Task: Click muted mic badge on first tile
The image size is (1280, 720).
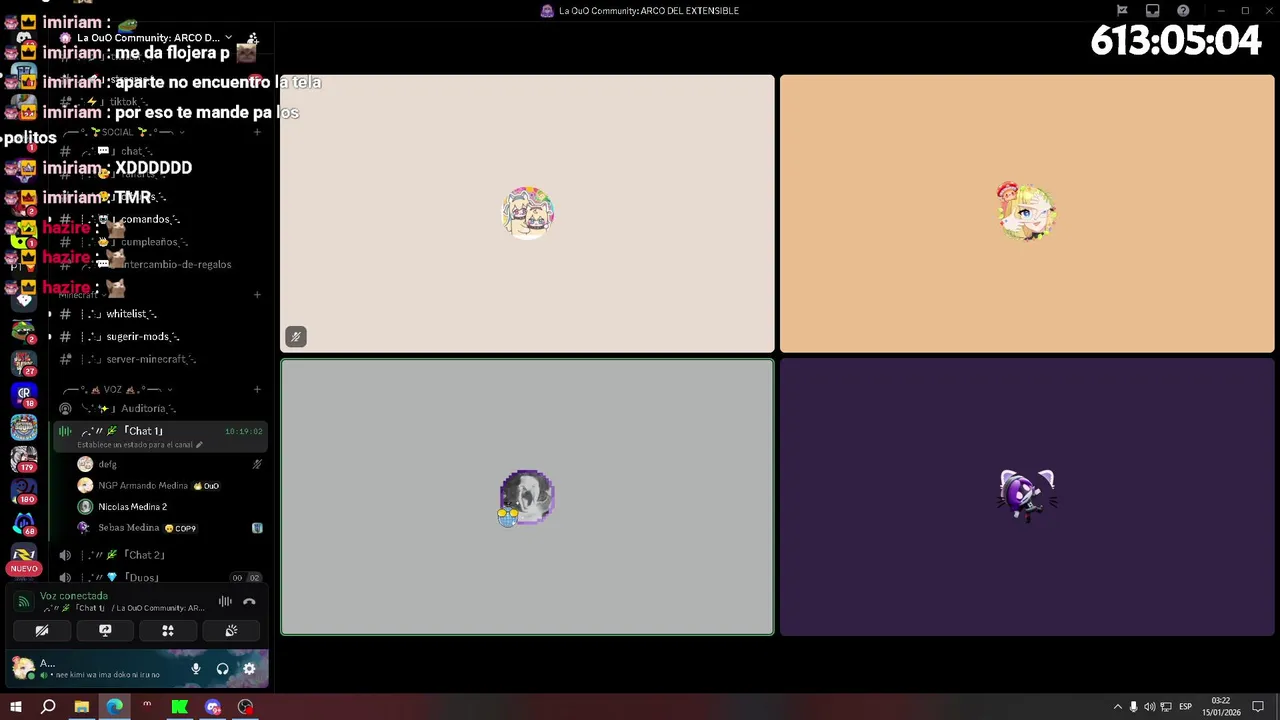Action: point(295,337)
